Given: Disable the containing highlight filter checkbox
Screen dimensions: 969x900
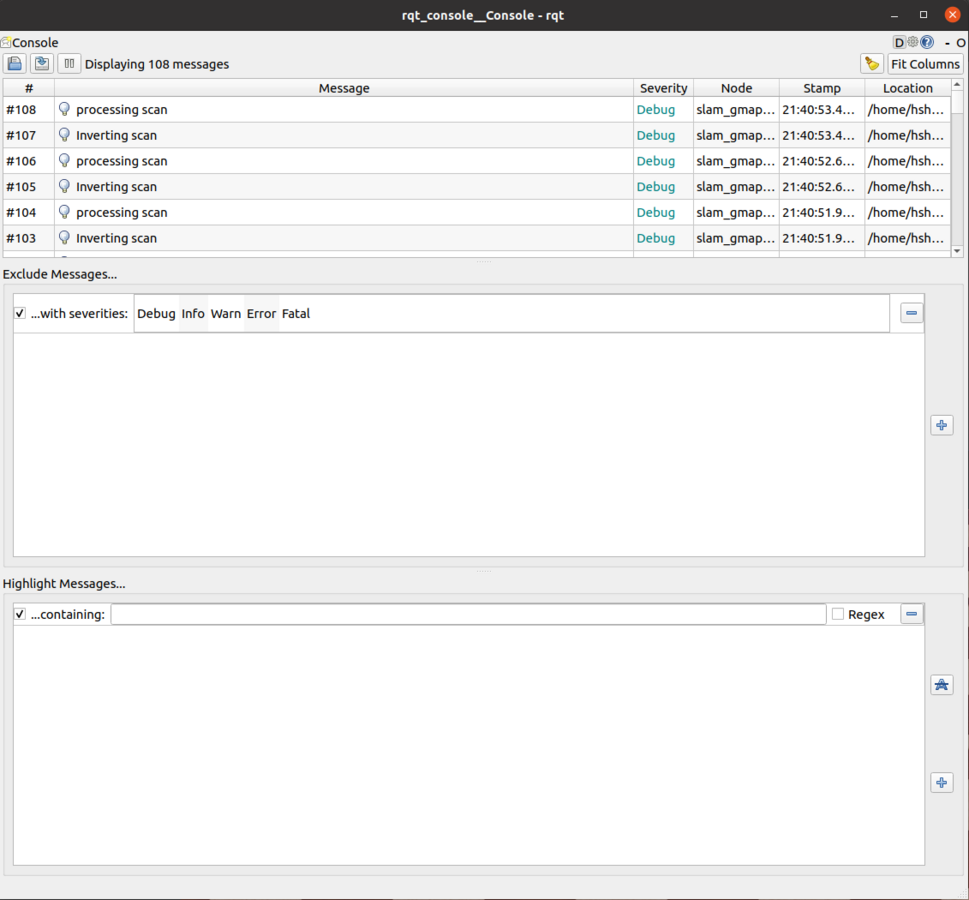Looking at the screenshot, I should click(x=20, y=614).
